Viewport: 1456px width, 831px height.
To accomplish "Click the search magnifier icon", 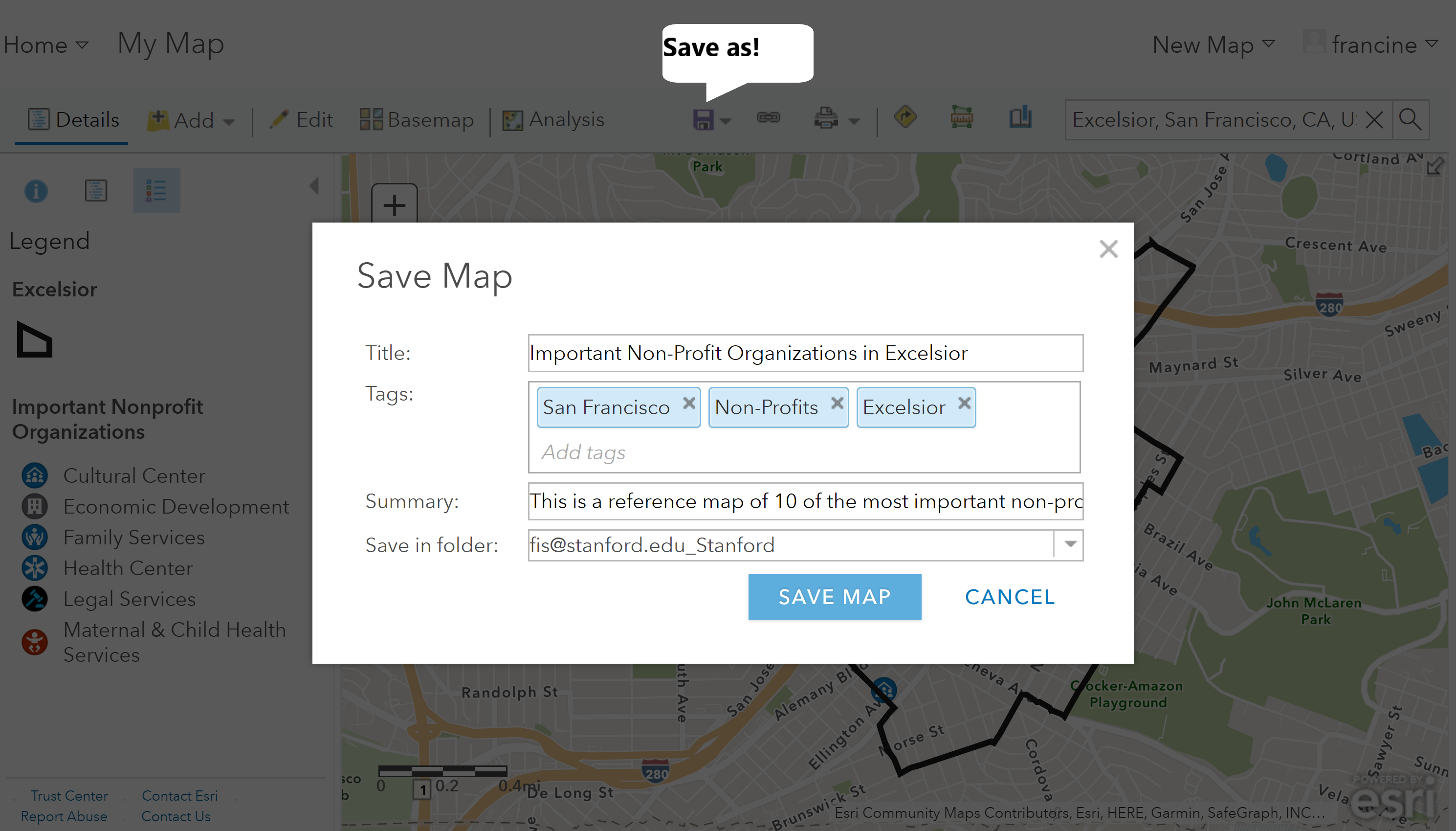I will pos(1410,120).
